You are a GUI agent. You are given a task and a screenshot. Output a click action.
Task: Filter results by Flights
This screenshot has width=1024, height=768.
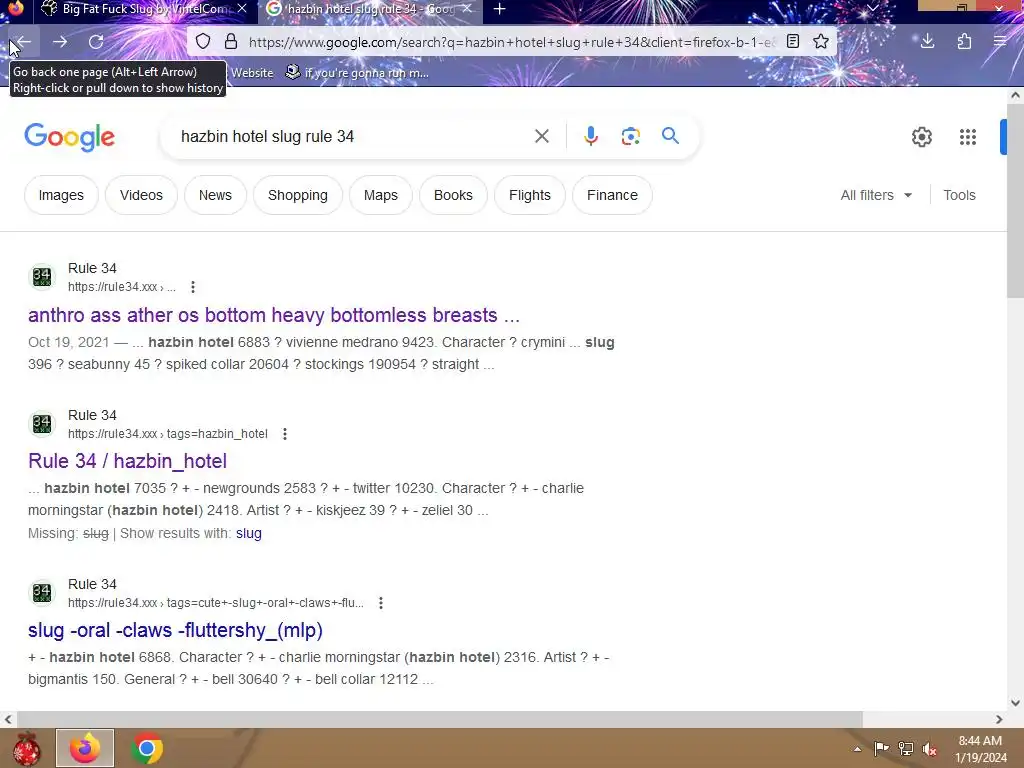tap(530, 195)
